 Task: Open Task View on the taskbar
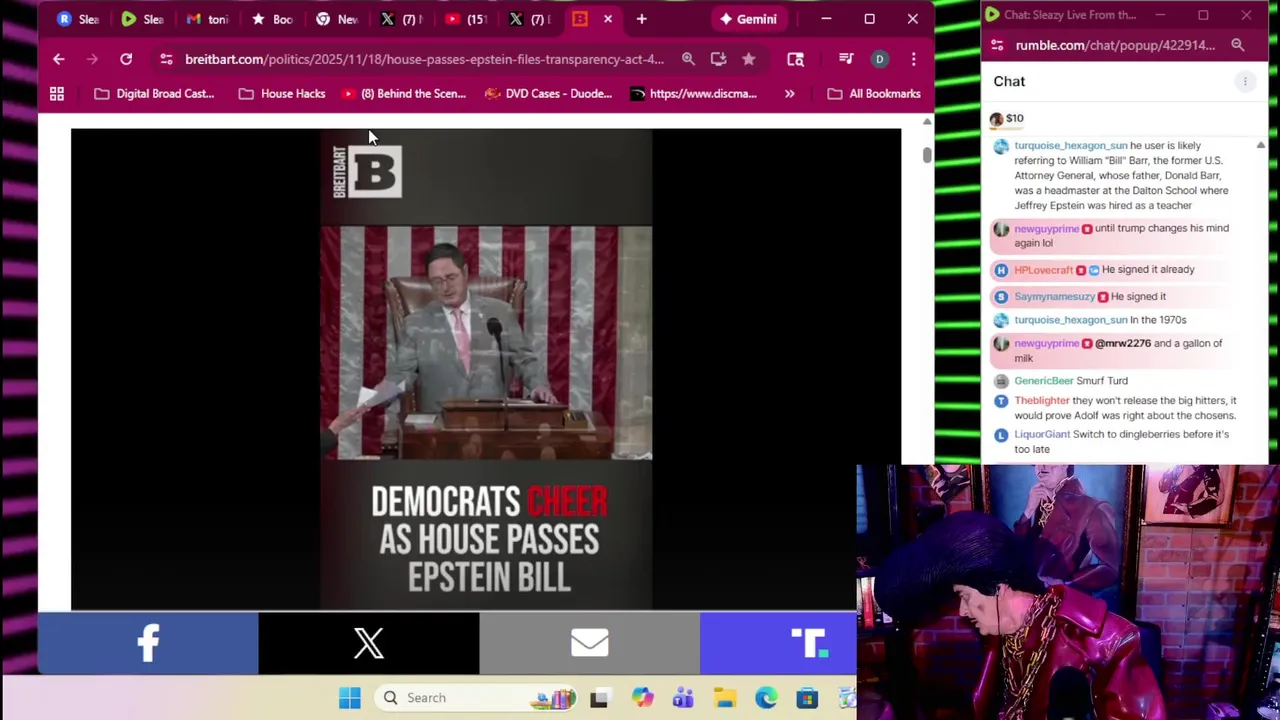coord(599,698)
